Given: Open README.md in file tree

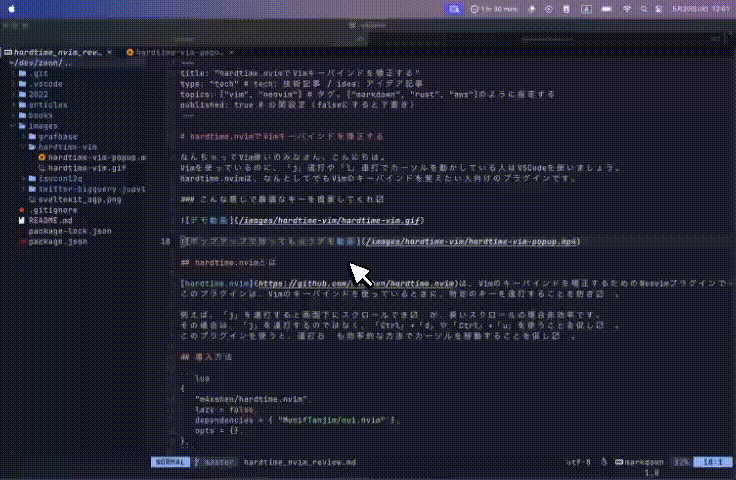Looking at the screenshot, I should (51, 221).
